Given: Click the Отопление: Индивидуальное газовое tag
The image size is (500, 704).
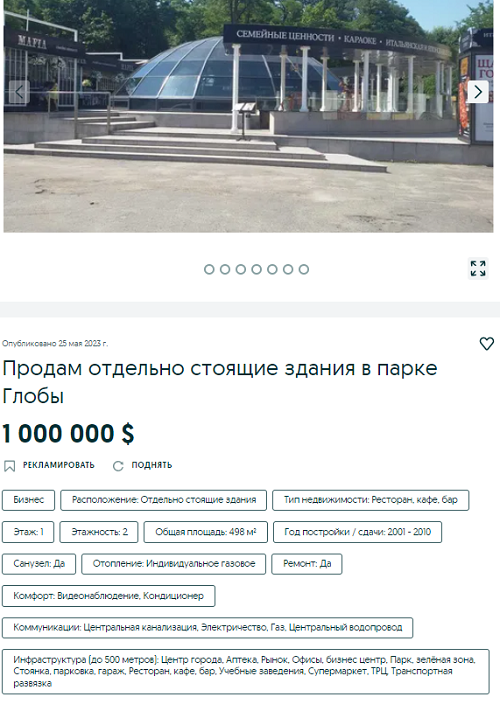Looking at the screenshot, I should (x=174, y=564).
